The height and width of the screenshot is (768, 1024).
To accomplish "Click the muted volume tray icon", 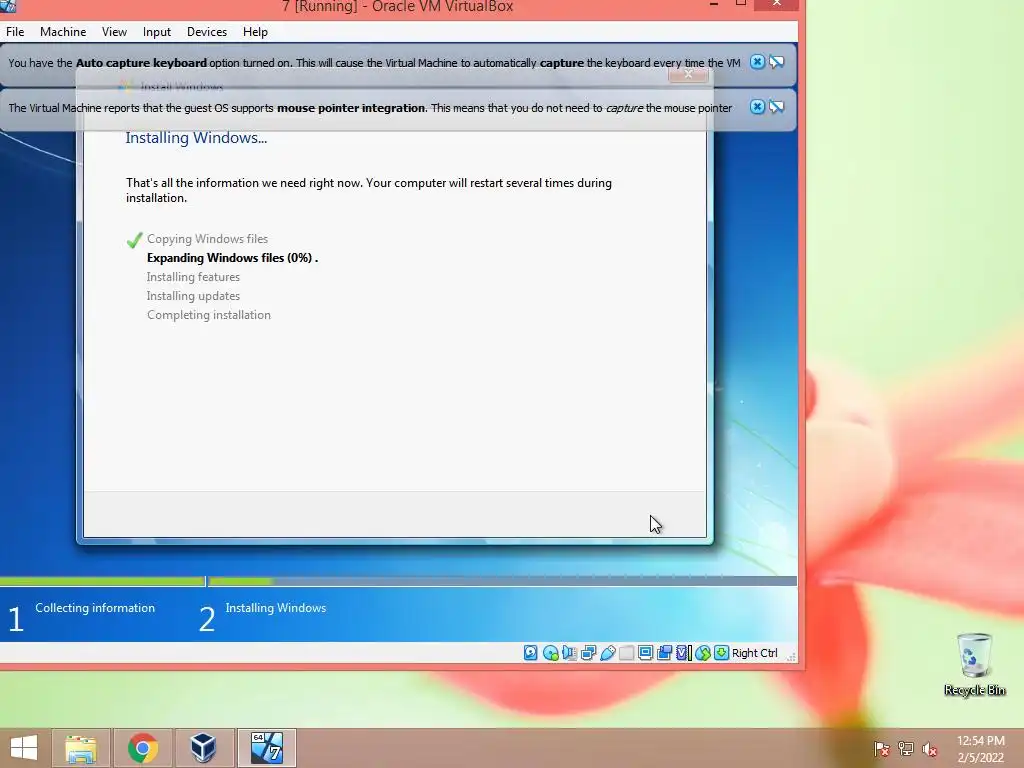I will (x=930, y=749).
